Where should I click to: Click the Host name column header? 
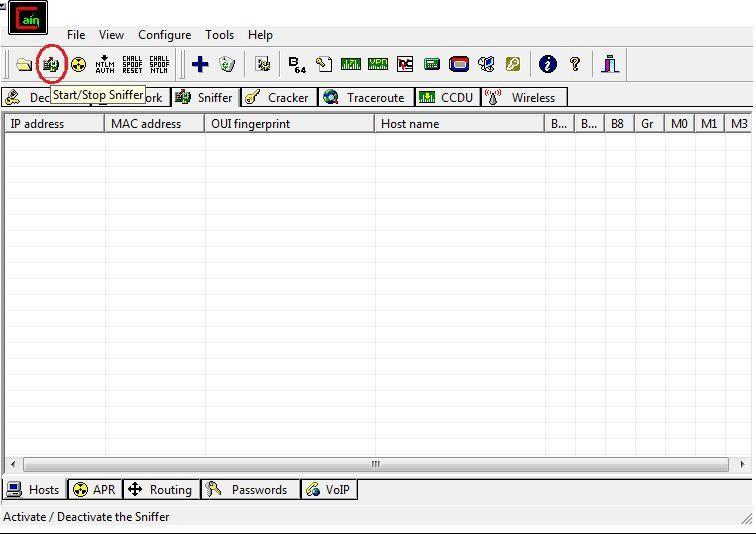tap(459, 124)
